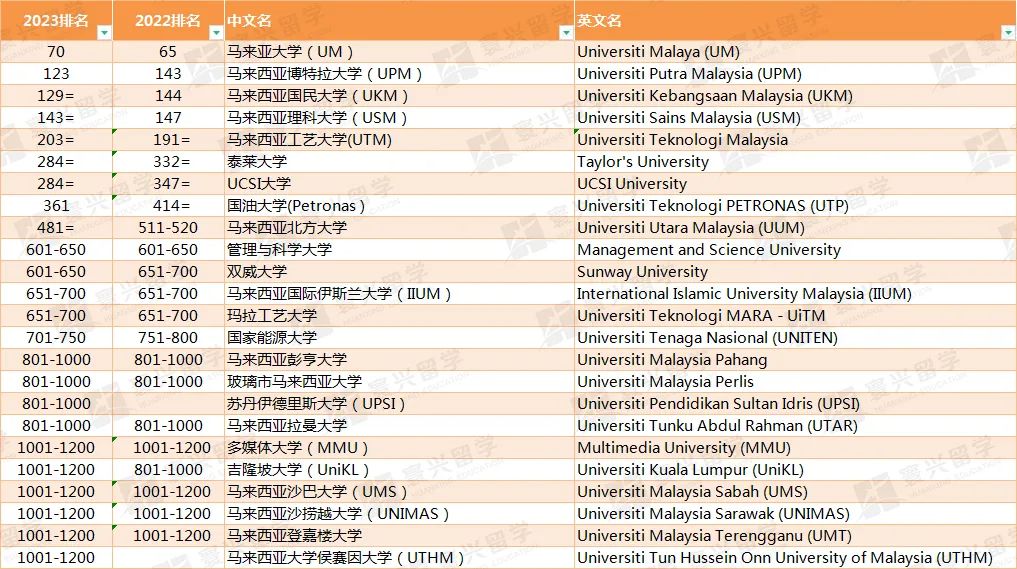Click the cell Multimedia University (MMU)
Viewport: 1017px width, 569px height.
pyautogui.click(x=796, y=448)
